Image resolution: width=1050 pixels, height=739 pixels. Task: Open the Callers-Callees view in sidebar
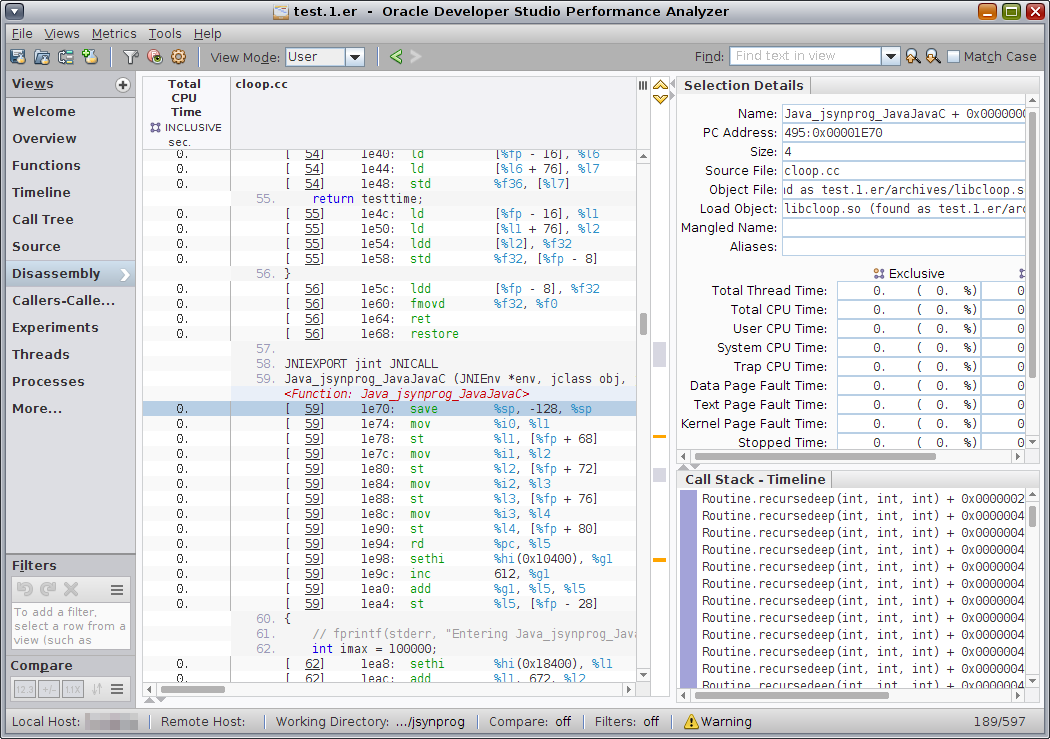(63, 300)
